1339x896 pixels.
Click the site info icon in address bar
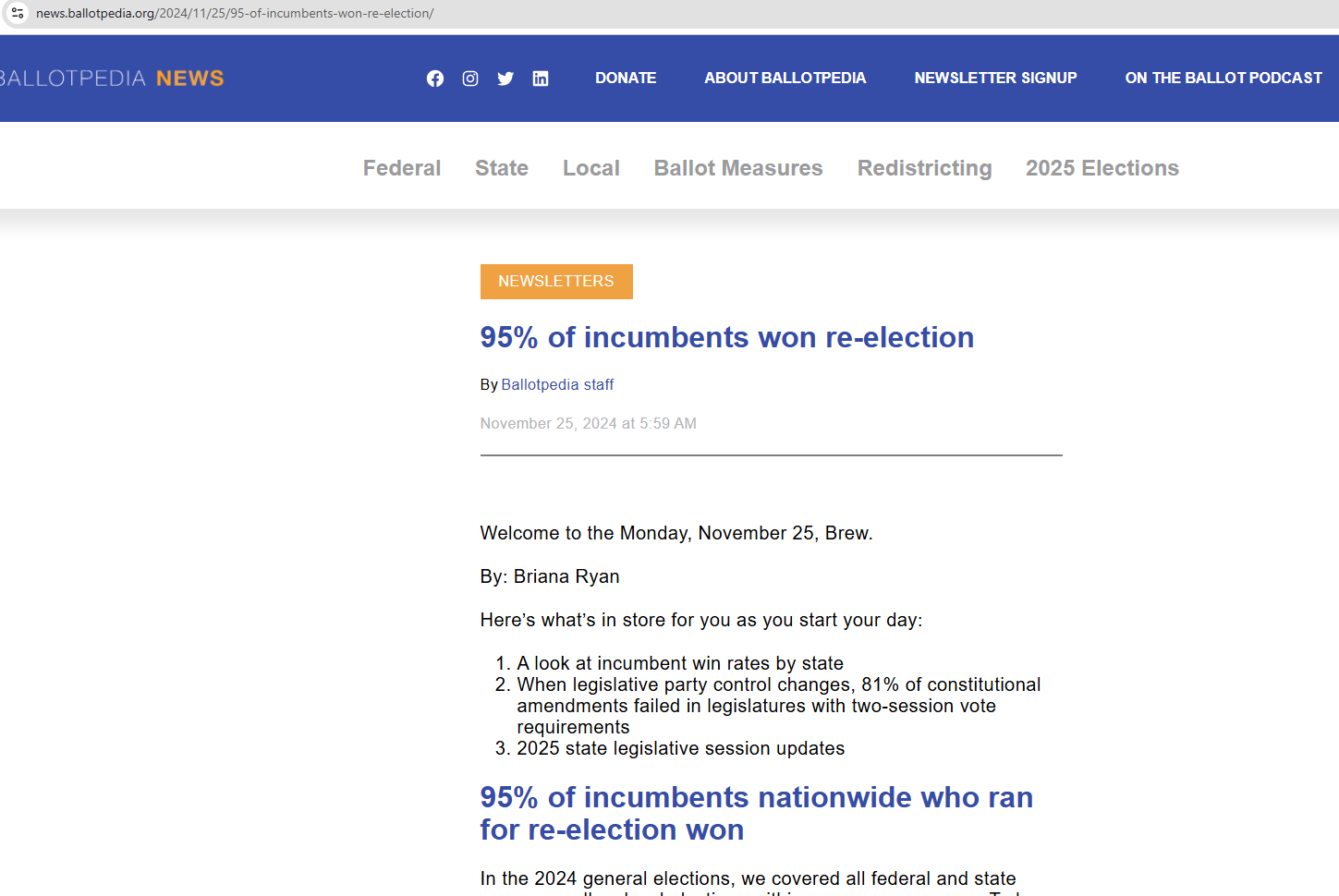pos(18,13)
